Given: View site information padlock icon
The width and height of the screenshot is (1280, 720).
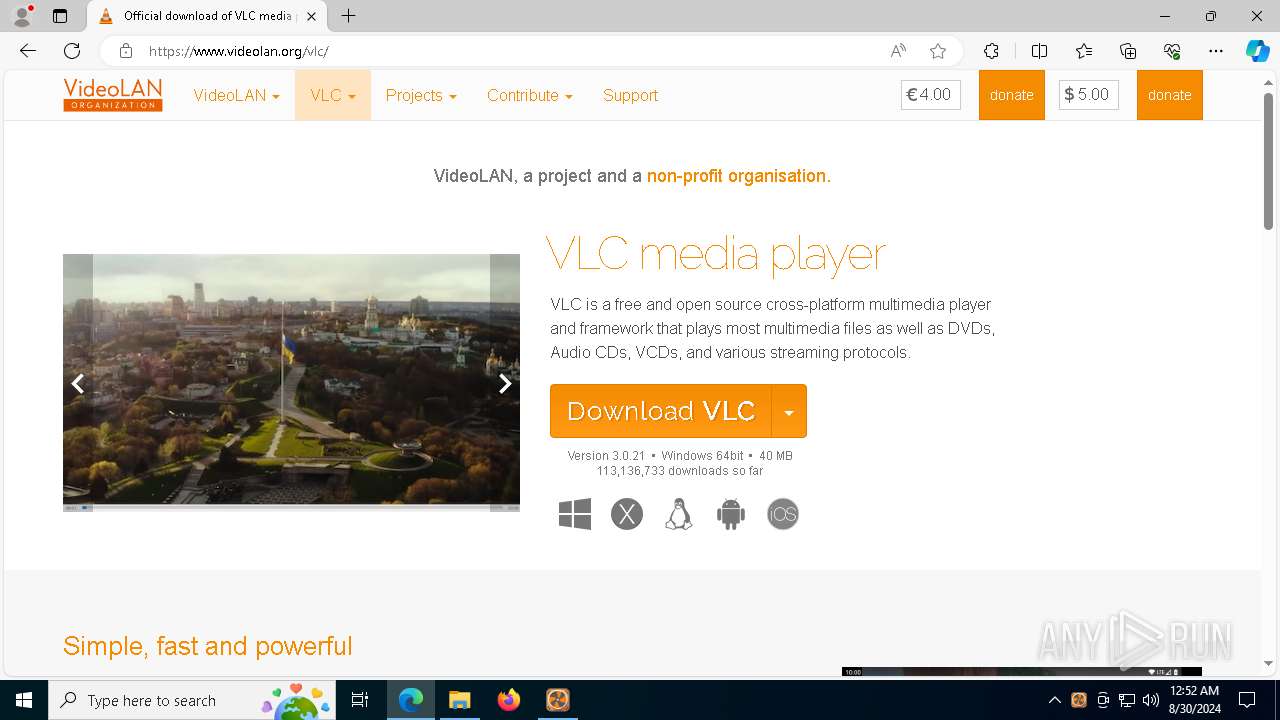Looking at the screenshot, I should coord(125,51).
